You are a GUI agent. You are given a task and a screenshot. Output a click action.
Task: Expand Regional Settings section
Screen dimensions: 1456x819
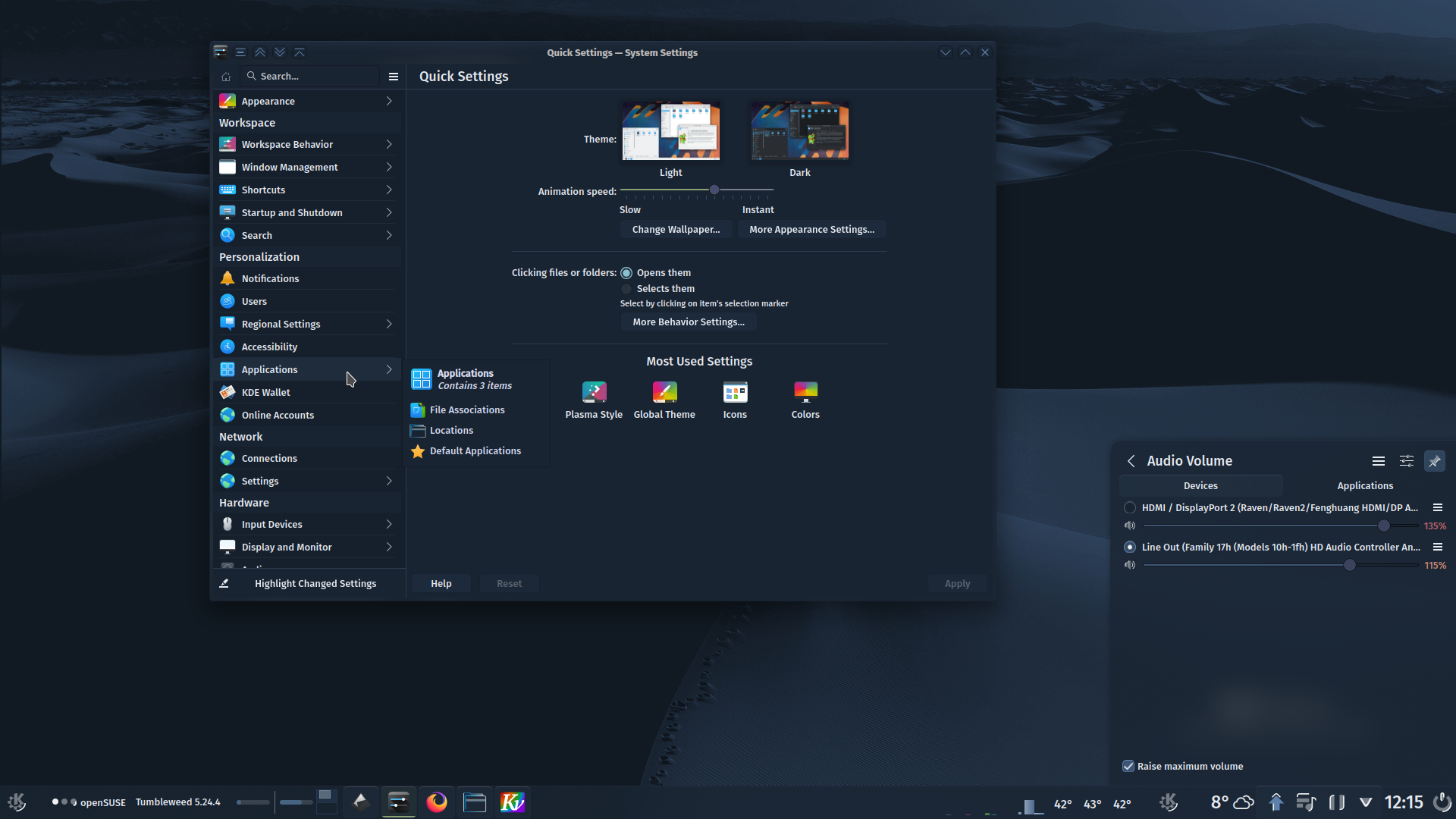coord(308,324)
